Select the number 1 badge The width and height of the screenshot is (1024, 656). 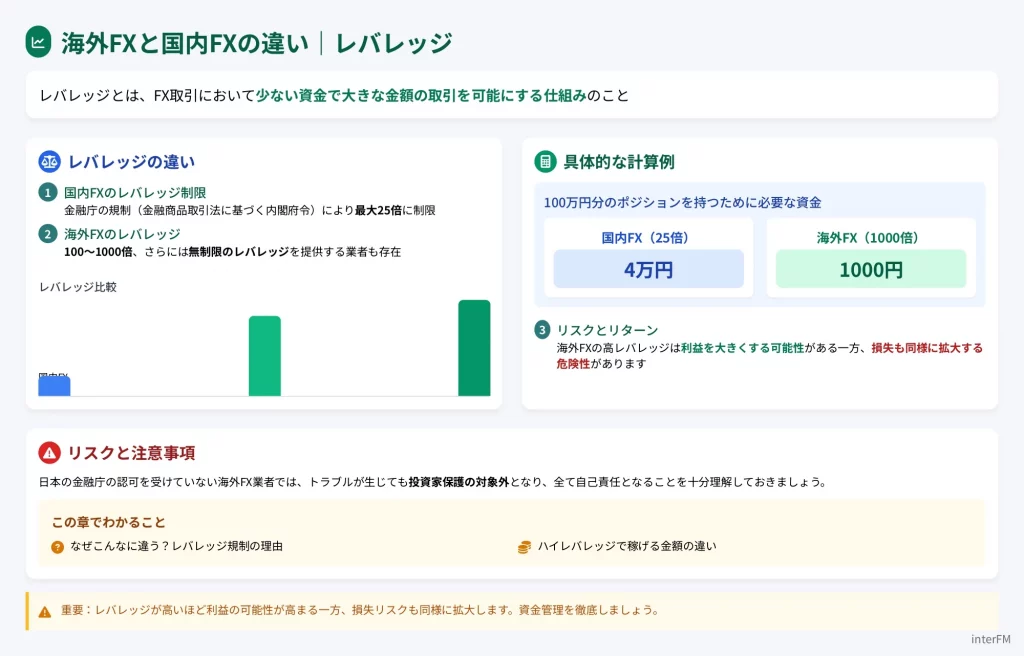pos(48,193)
